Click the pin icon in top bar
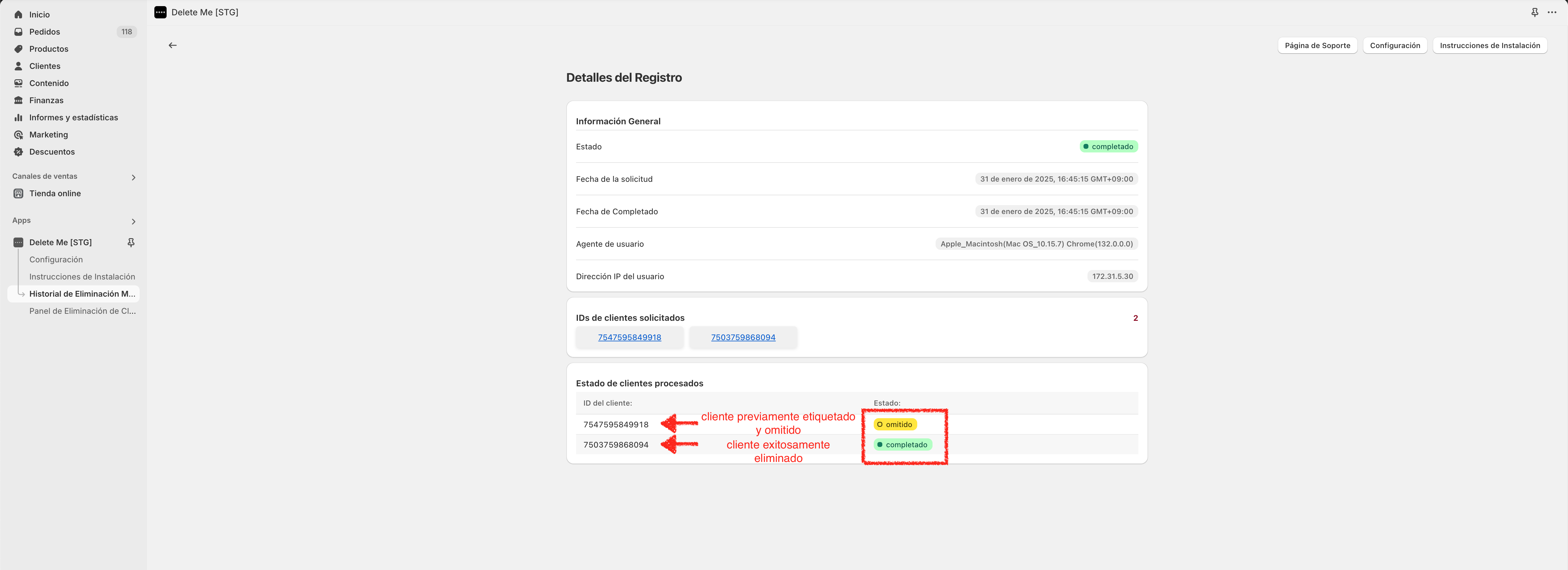Screen dimensions: 1568x570 [1535, 12]
